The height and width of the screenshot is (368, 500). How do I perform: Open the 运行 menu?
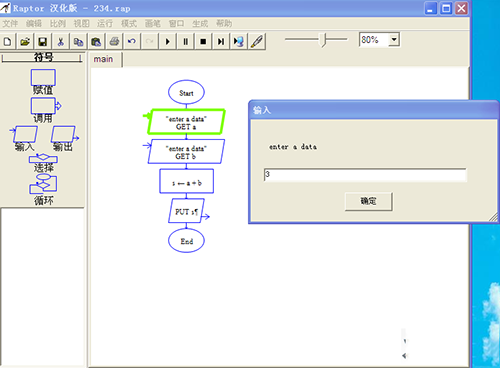coord(105,24)
